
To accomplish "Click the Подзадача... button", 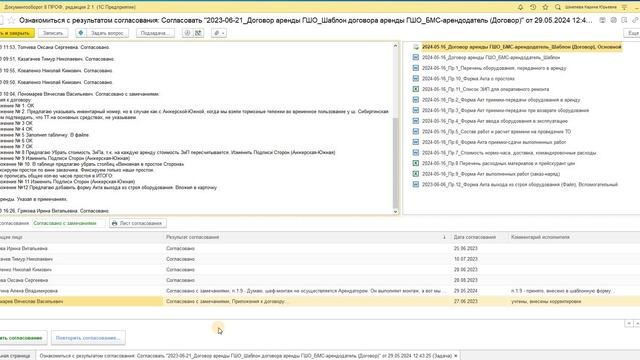I will pyautogui.click(x=155, y=33).
